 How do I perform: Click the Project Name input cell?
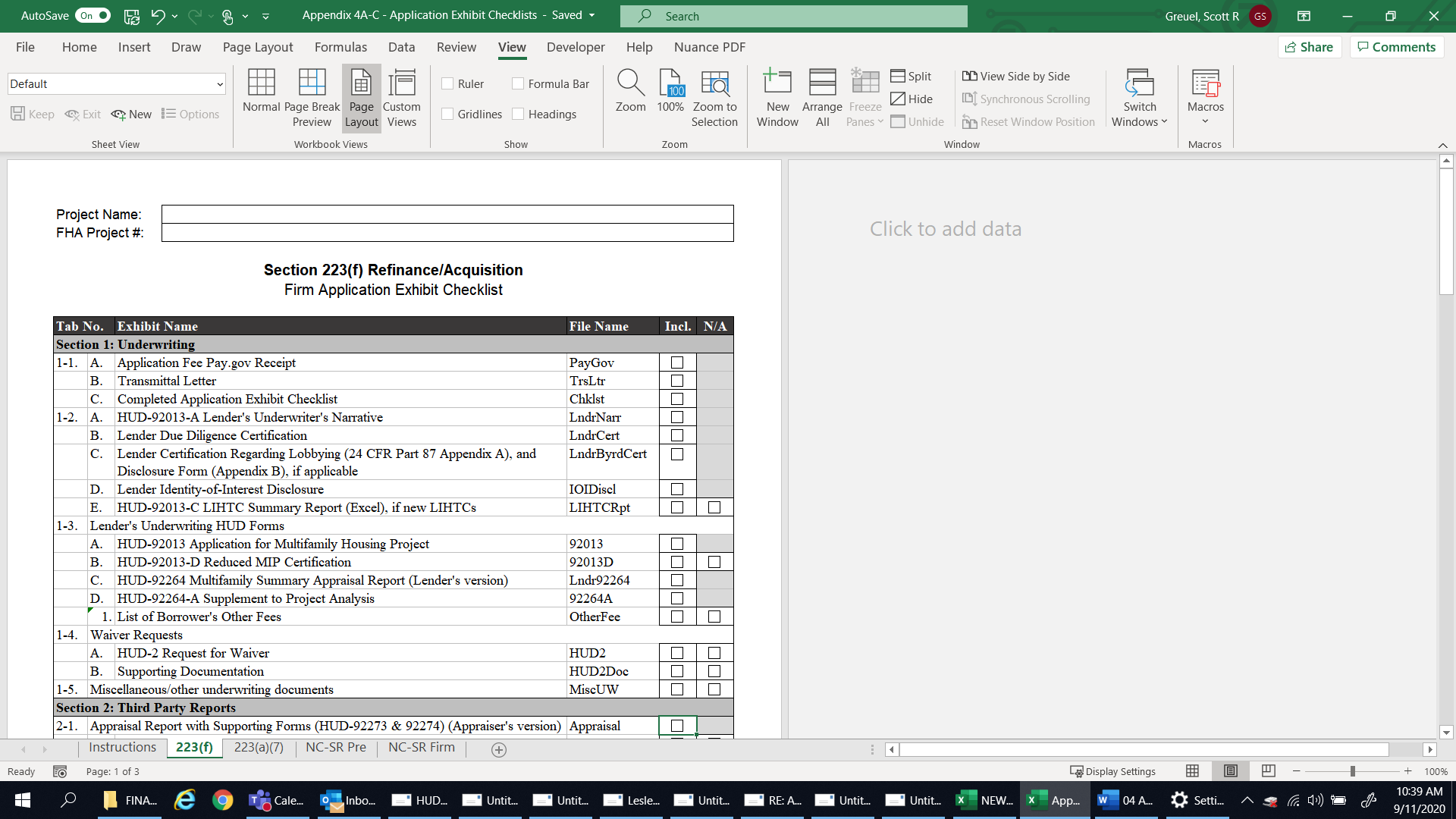click(x=447, y=215)
